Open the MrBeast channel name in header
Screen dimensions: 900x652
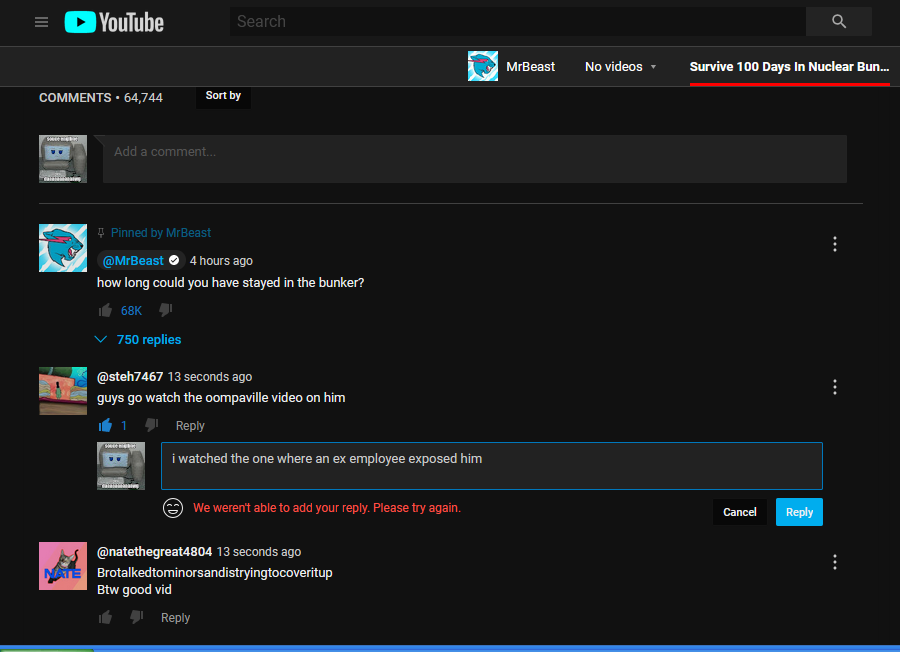(530, 67)
